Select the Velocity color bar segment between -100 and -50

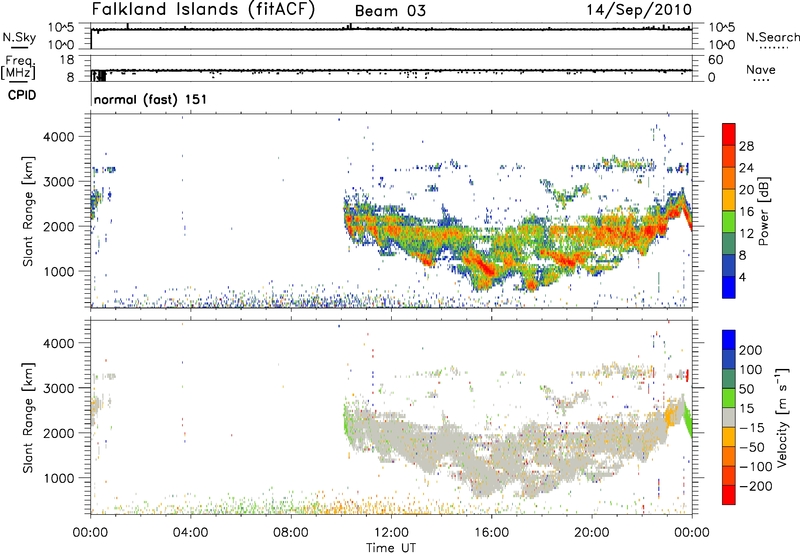(x=729, y=456)
